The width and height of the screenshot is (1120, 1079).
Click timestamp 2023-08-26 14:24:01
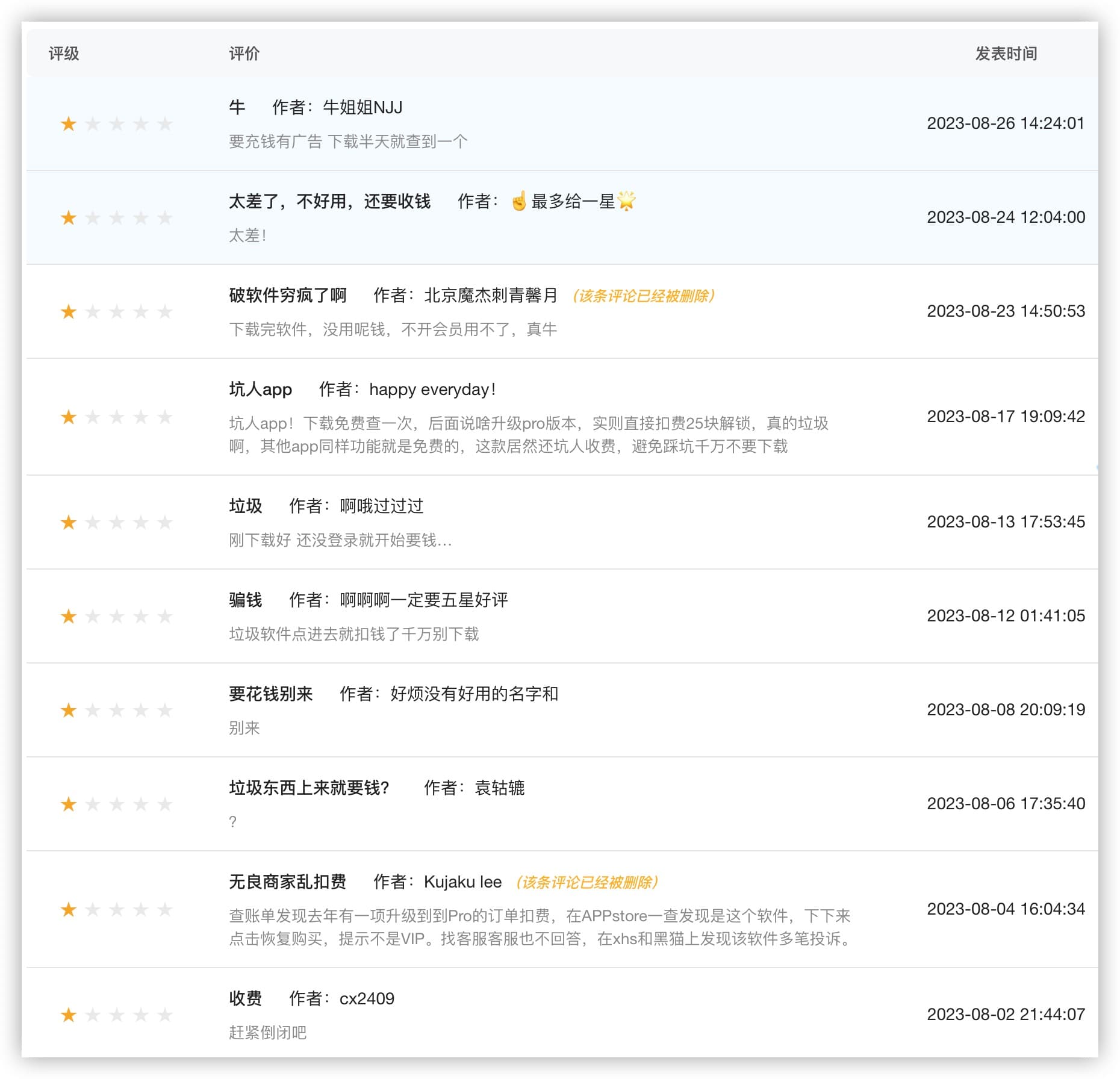pos(1006,123)
